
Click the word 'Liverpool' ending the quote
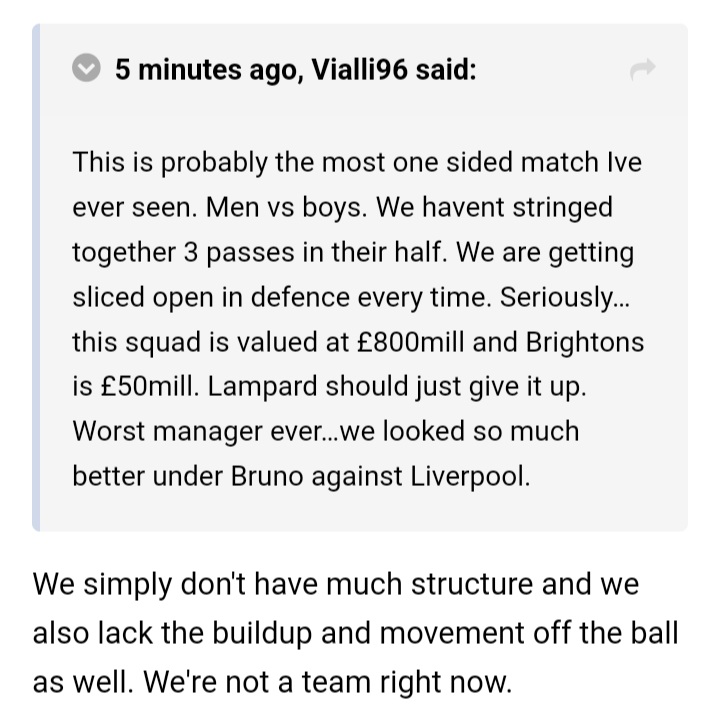[470, 476]
